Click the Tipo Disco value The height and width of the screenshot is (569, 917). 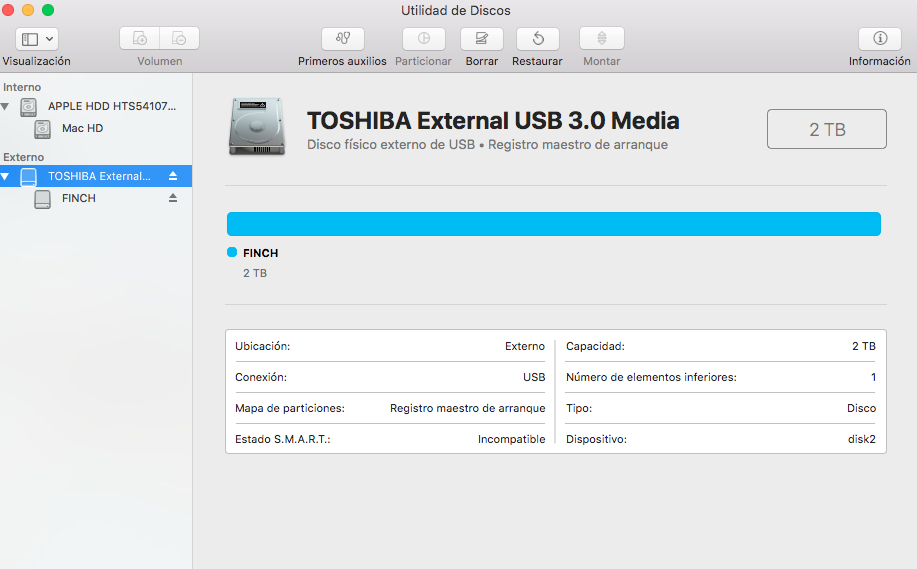(x=861, y=408)
